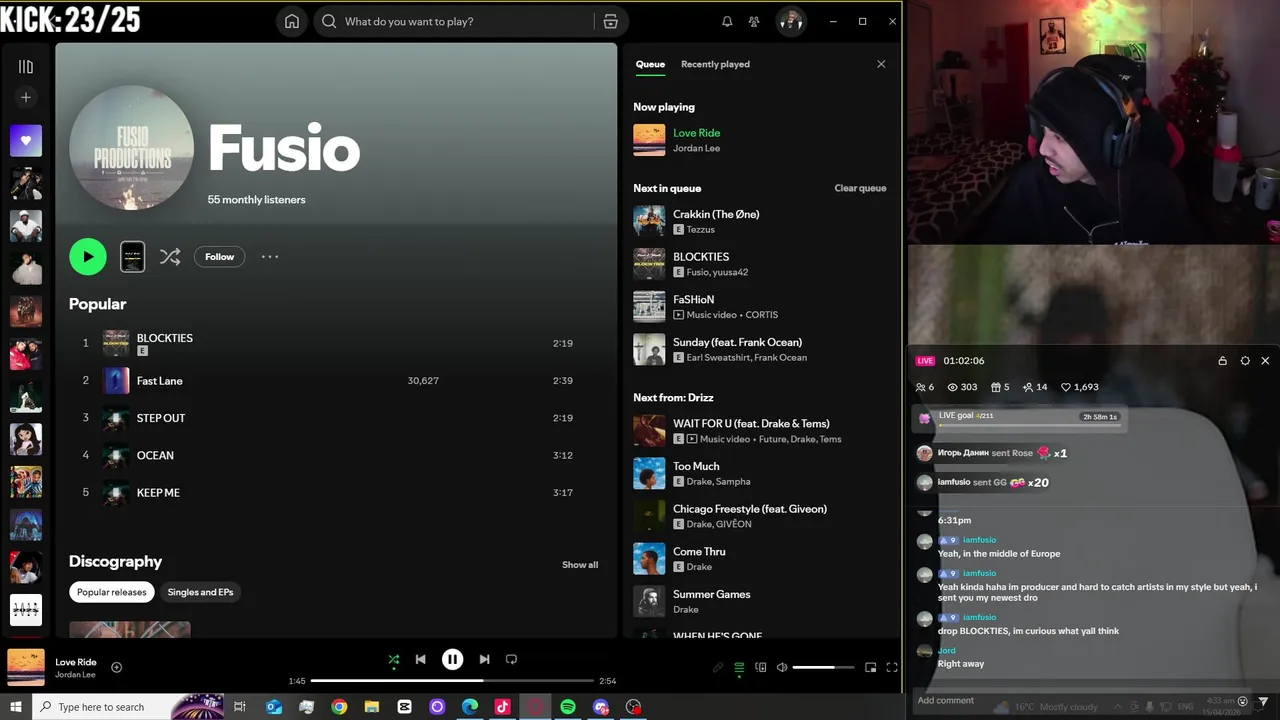1280x720 pixels.
Task: Toggle shuffle in player bar
Action: coord(394,660)
